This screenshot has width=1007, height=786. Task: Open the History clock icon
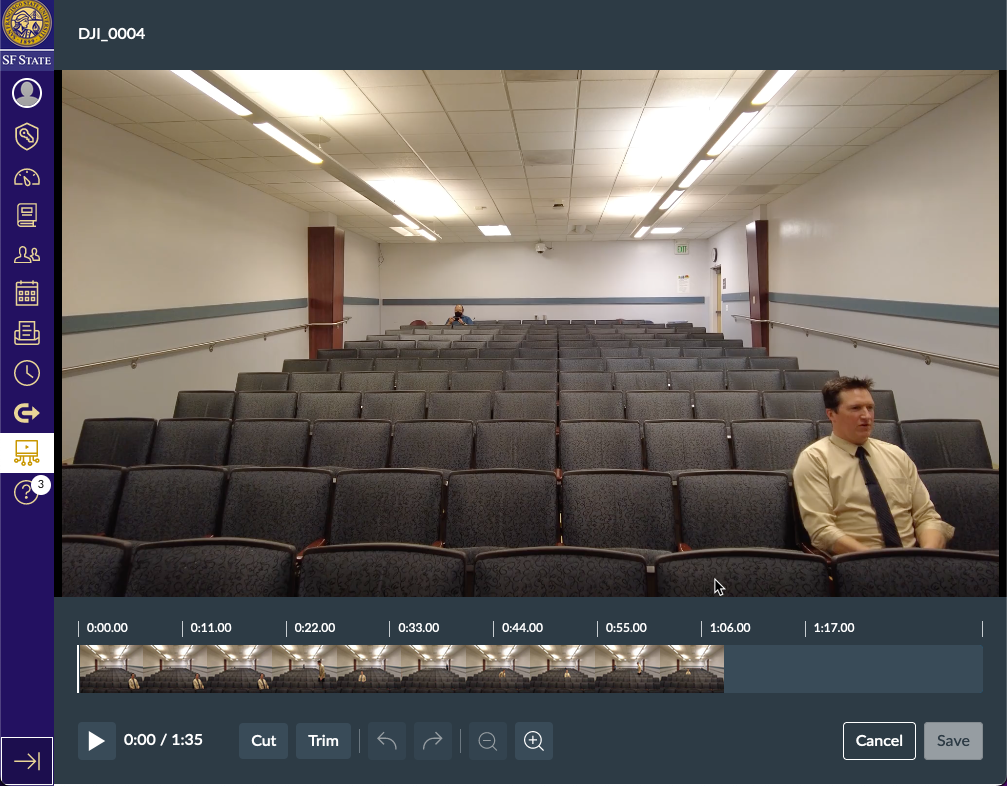click(27, 373)
